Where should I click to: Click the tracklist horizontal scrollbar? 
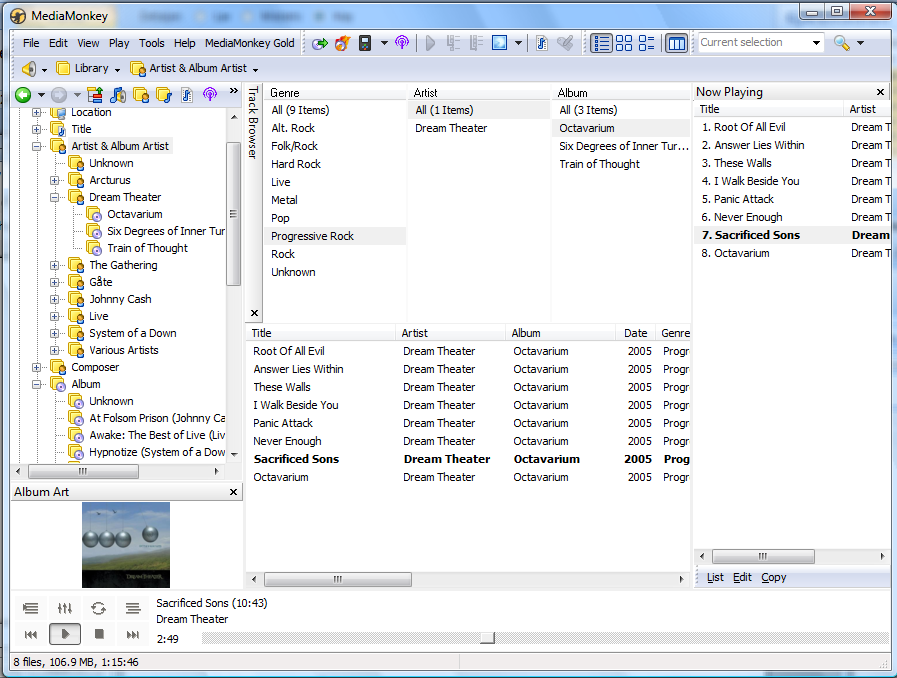point(338,579)
